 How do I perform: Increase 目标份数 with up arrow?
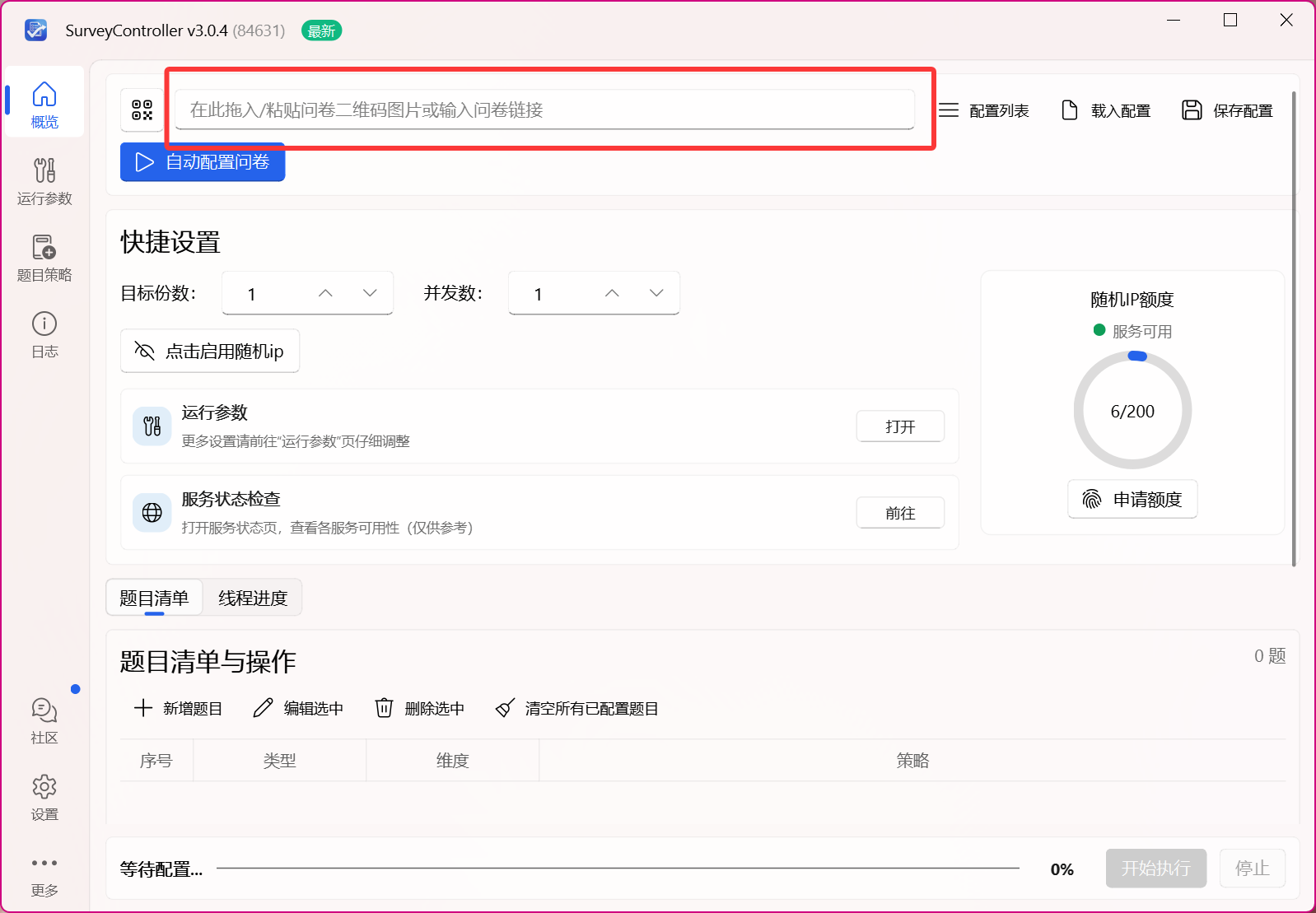pyautogui.click(x=326, y=293)
